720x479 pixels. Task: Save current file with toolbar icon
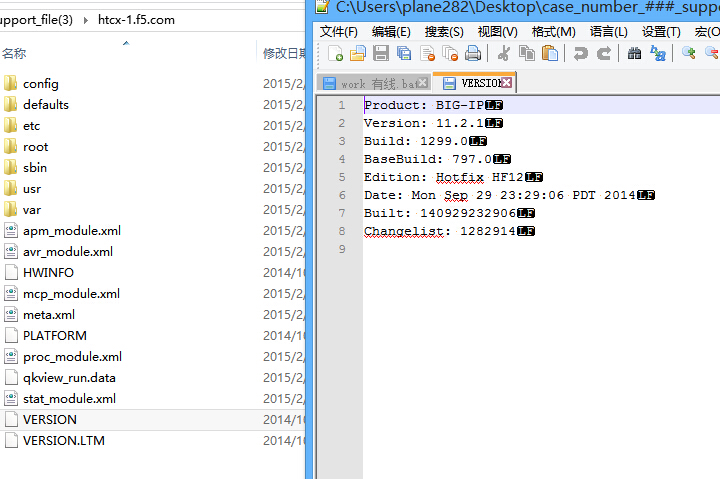click(381, 54)
